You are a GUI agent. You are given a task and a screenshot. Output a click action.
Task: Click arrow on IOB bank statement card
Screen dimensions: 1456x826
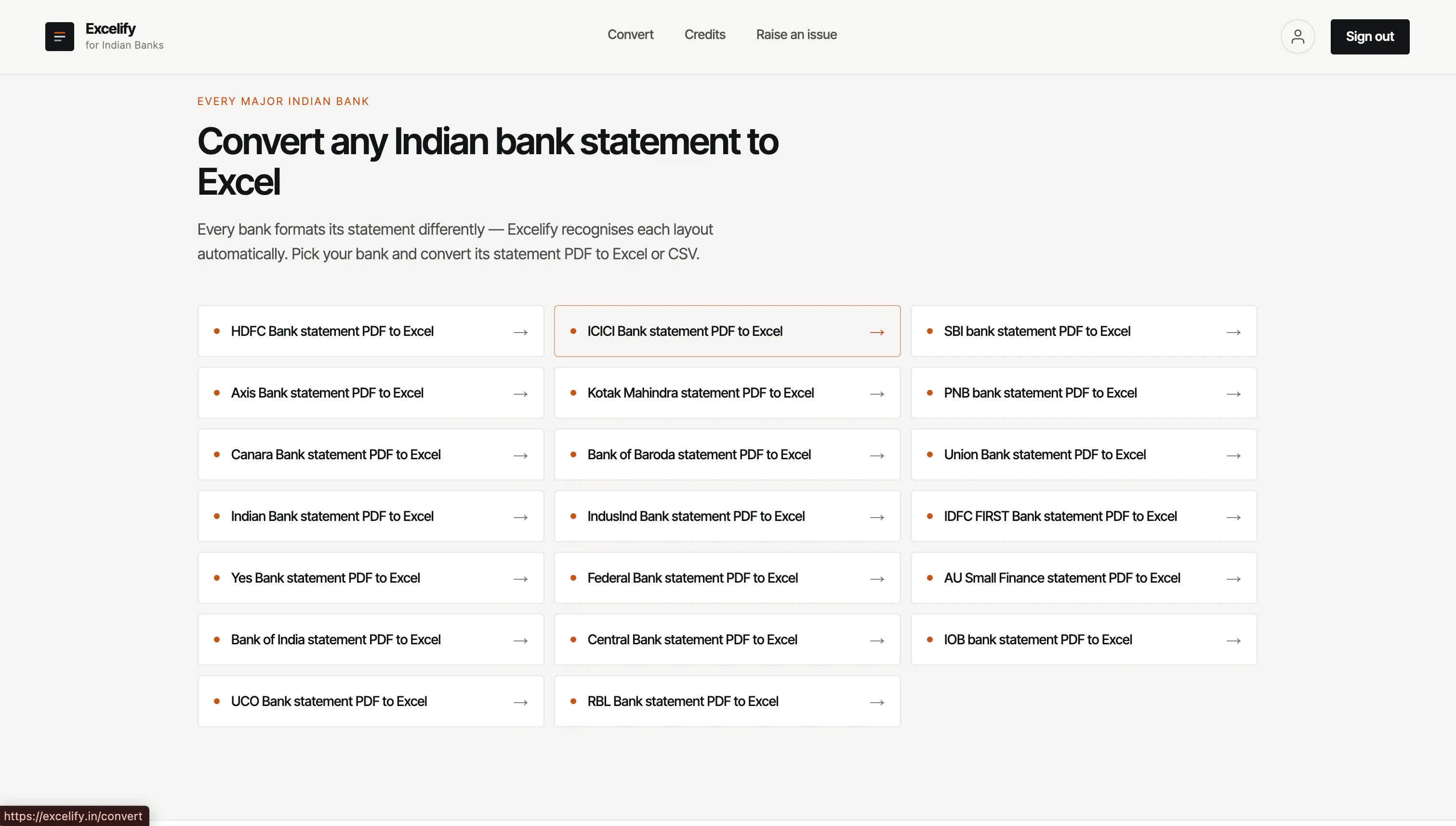[x=1234, y=640]
